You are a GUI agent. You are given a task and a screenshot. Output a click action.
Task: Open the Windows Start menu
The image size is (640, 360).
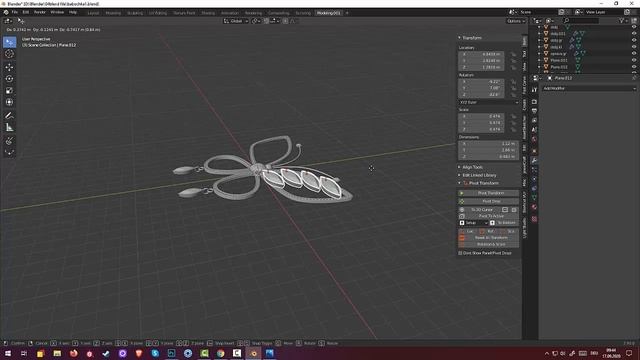click(8, 353)
